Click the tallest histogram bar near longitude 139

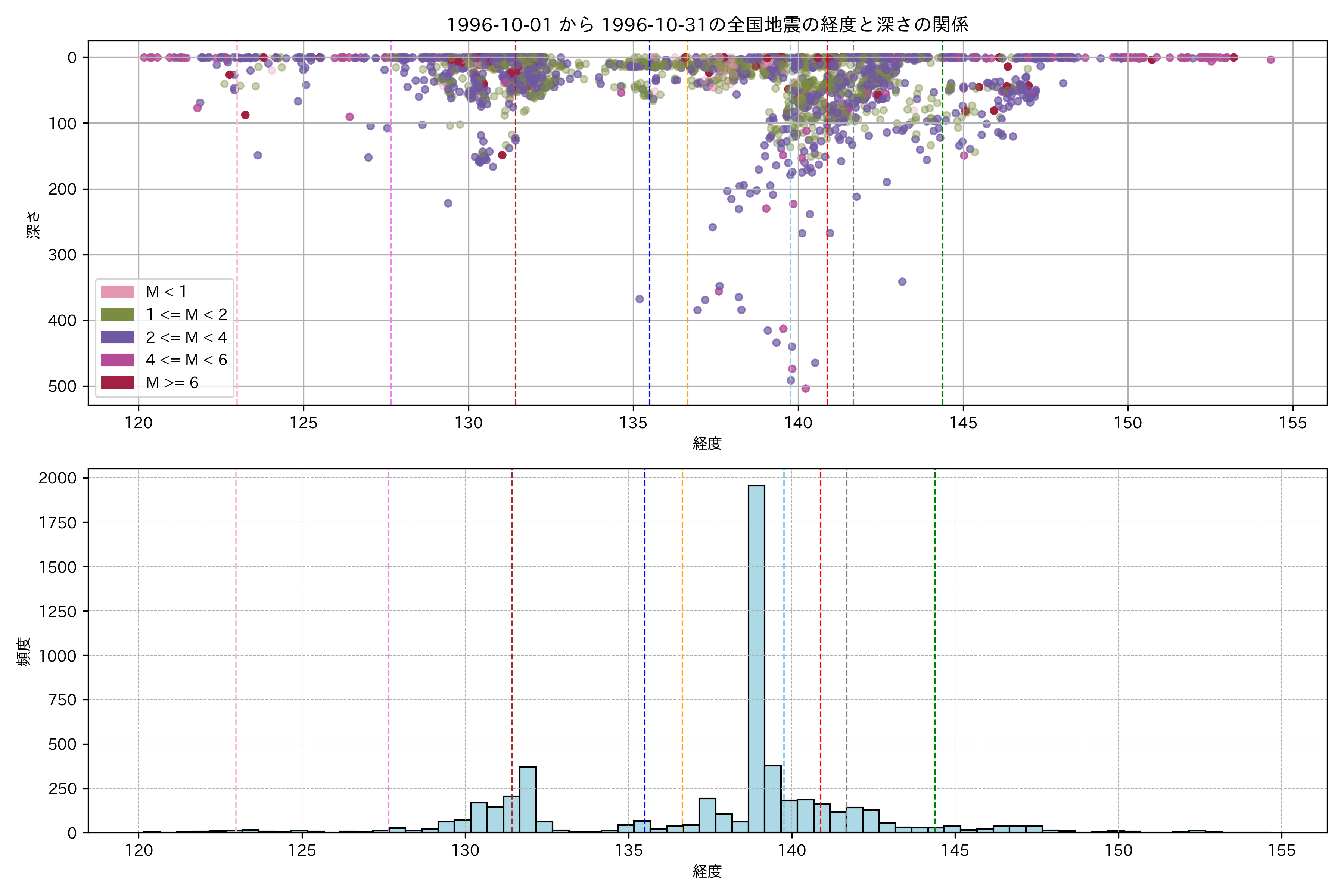[x=756, y=657]
